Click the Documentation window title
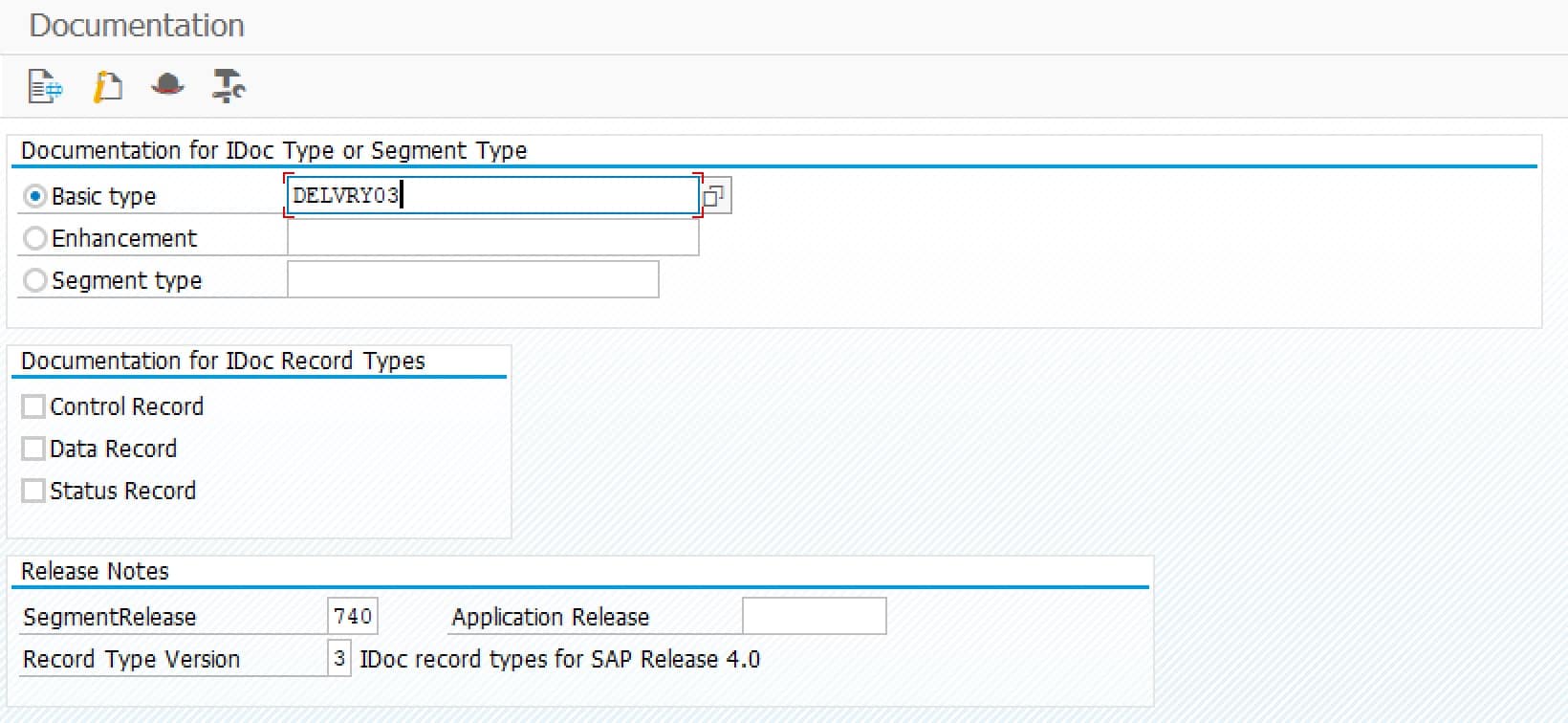 137,26
